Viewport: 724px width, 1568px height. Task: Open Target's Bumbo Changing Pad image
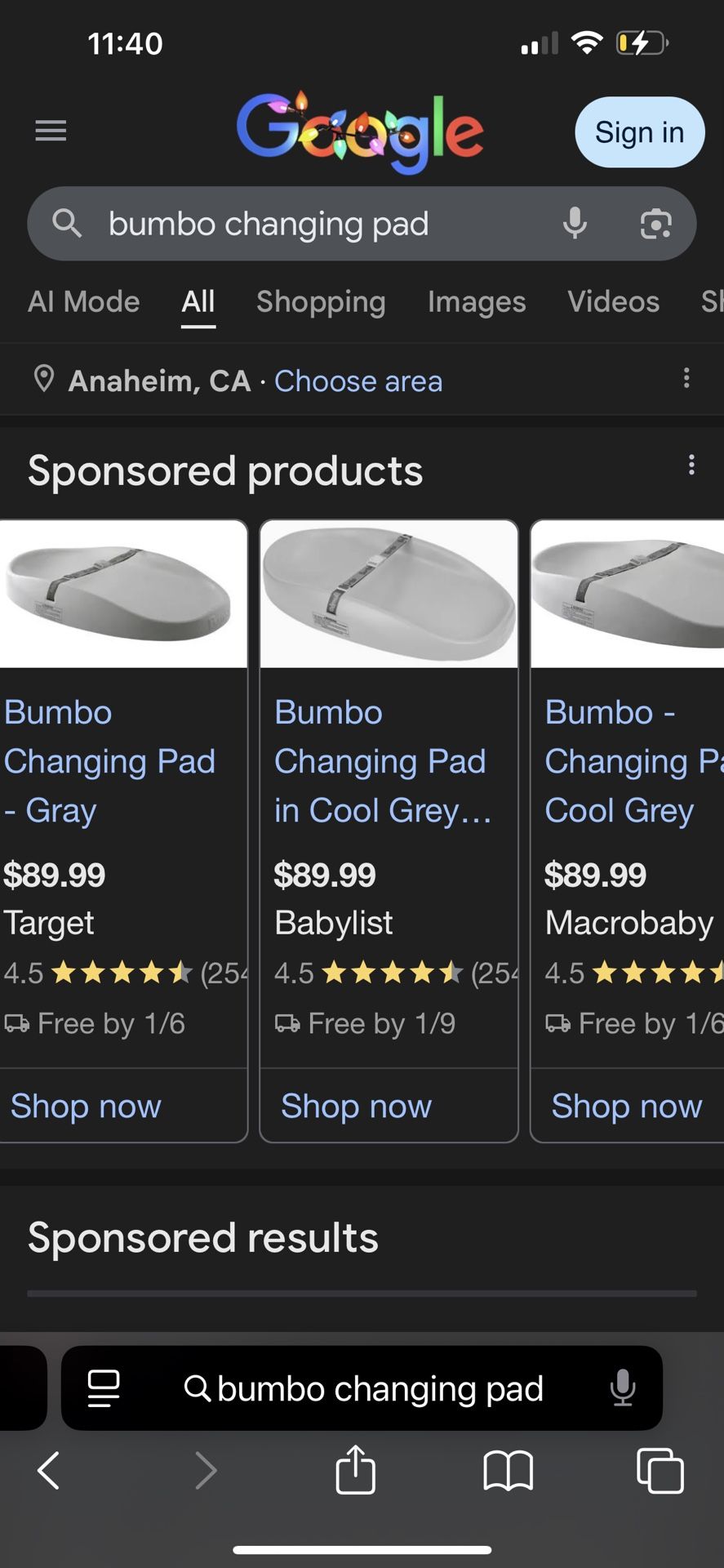click(122, 595)
